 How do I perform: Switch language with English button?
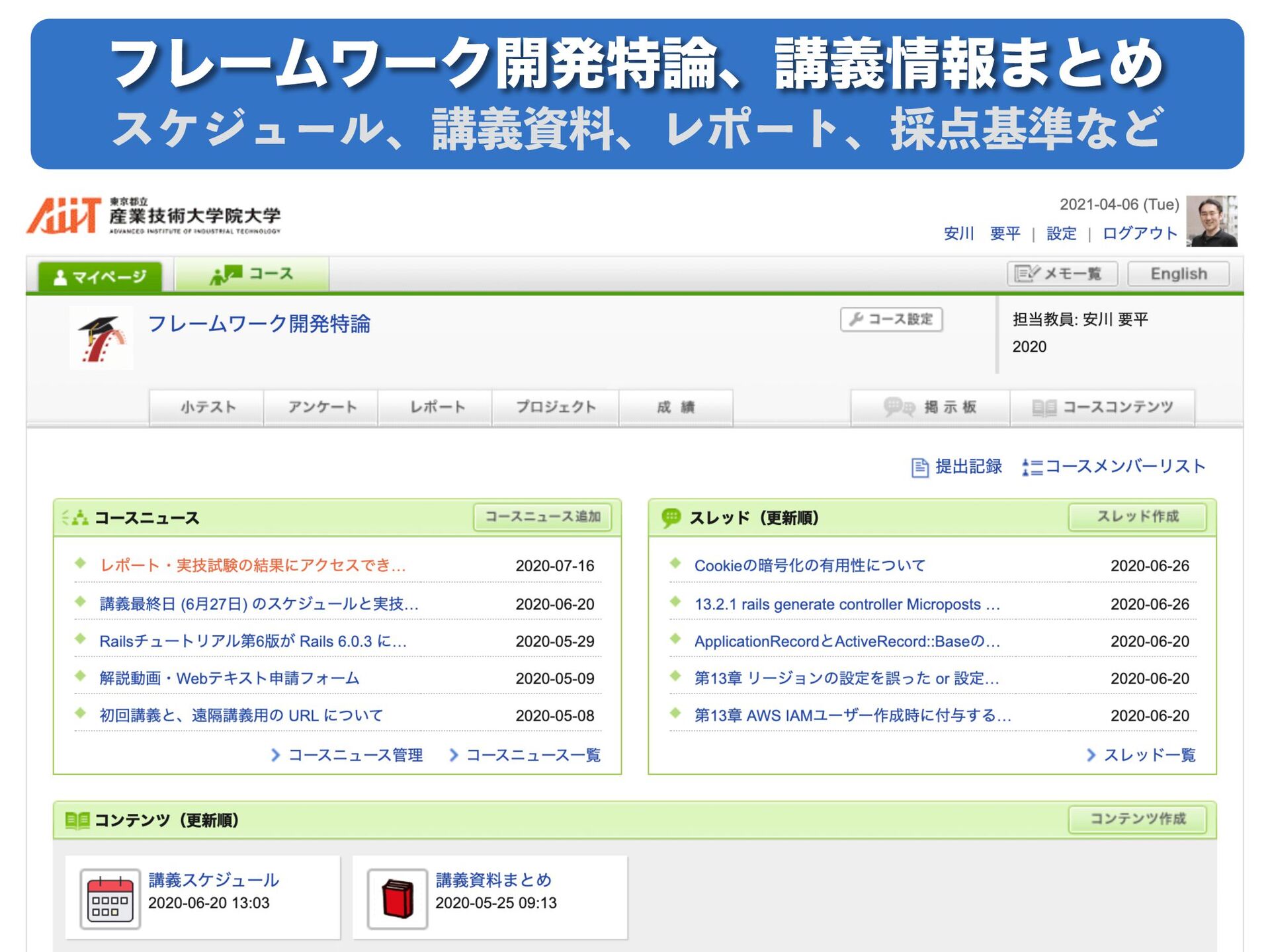(1178, 274)
